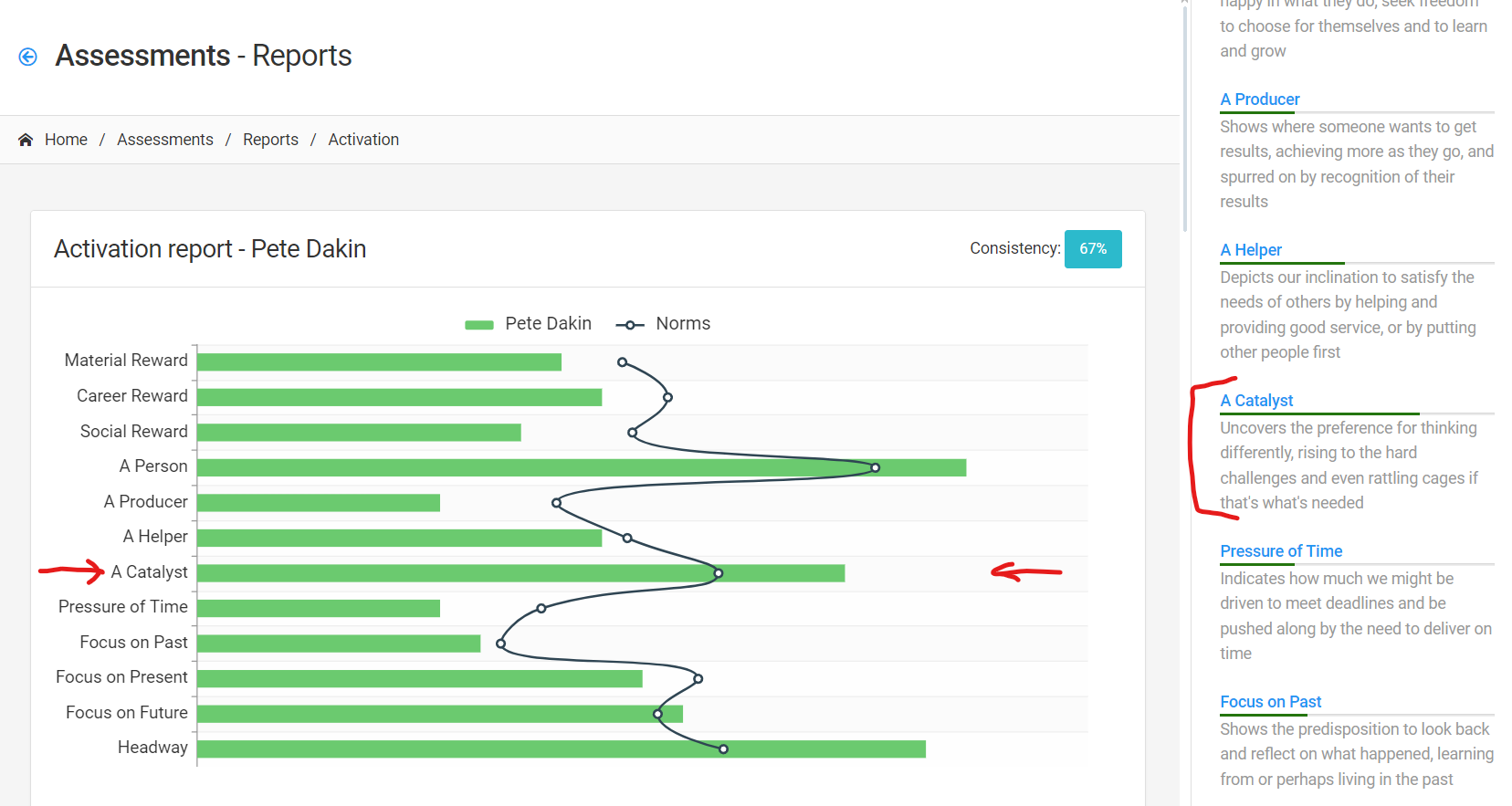
Task: Navigate to the Reports breadcrumb
Action: 270,140
